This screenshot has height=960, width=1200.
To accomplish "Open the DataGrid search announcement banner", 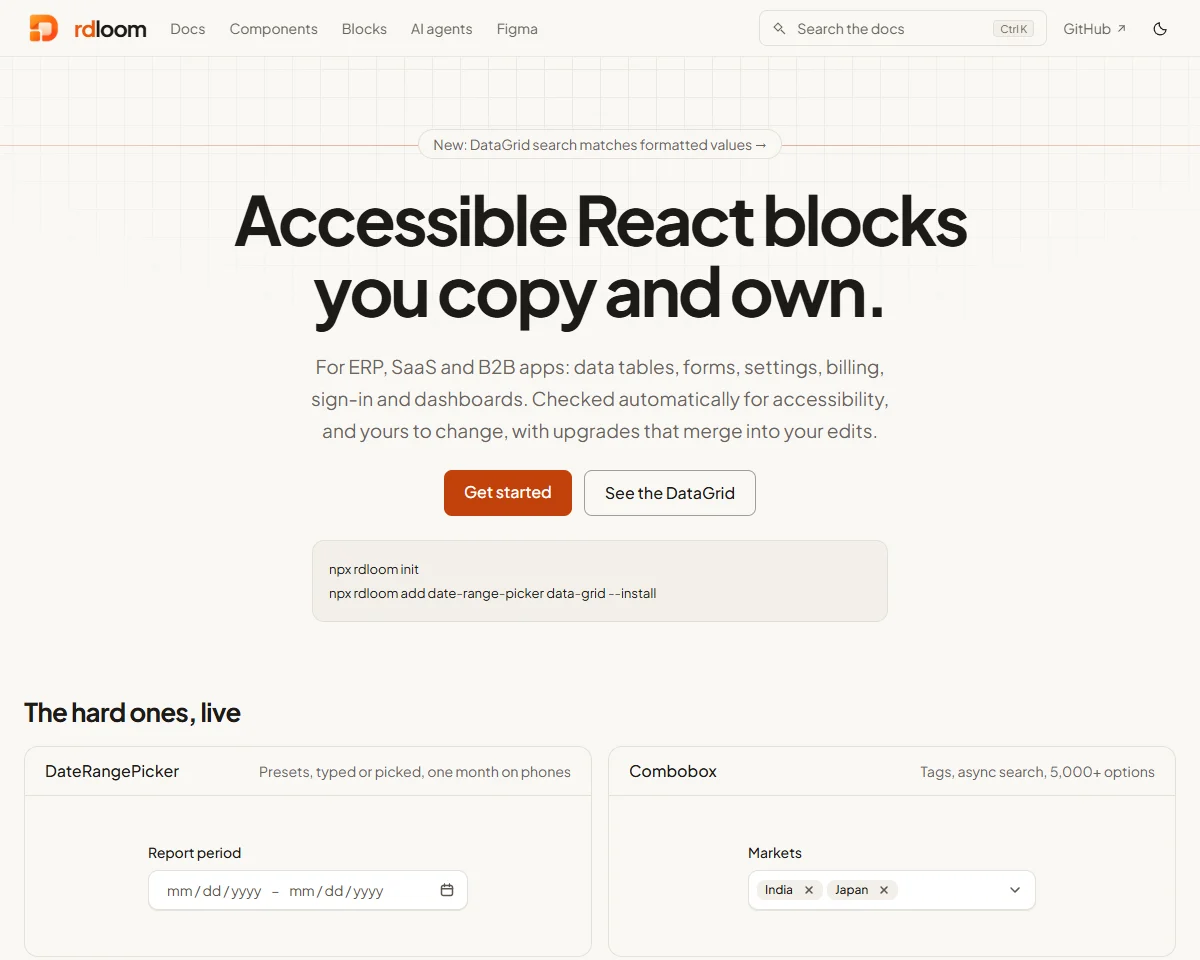I will (600, 145).
